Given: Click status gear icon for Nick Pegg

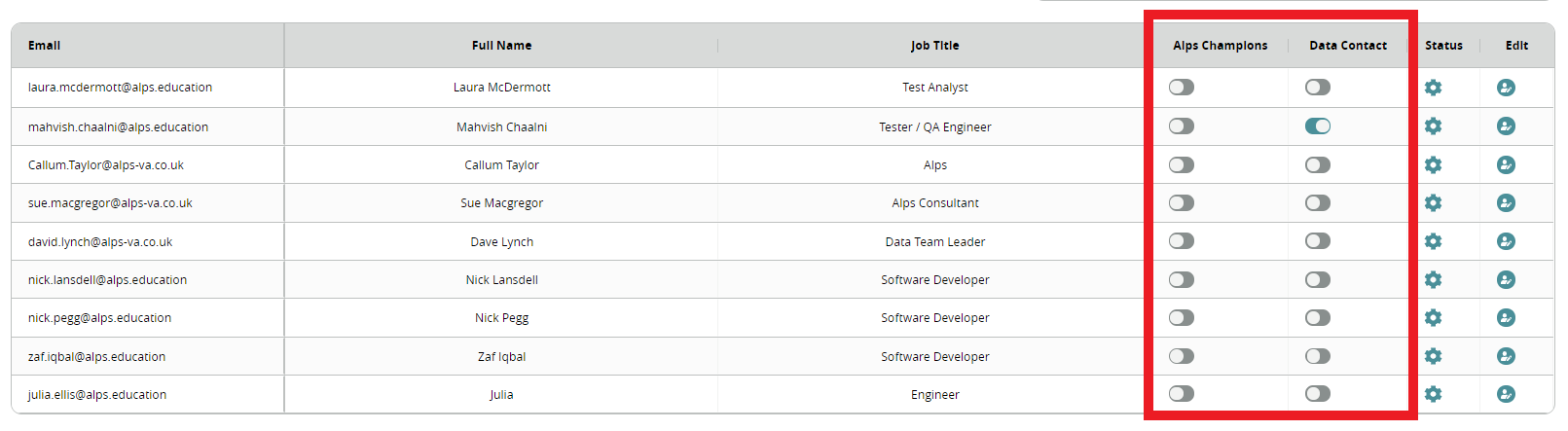Looking at the screenshot, I should 1433,318.
